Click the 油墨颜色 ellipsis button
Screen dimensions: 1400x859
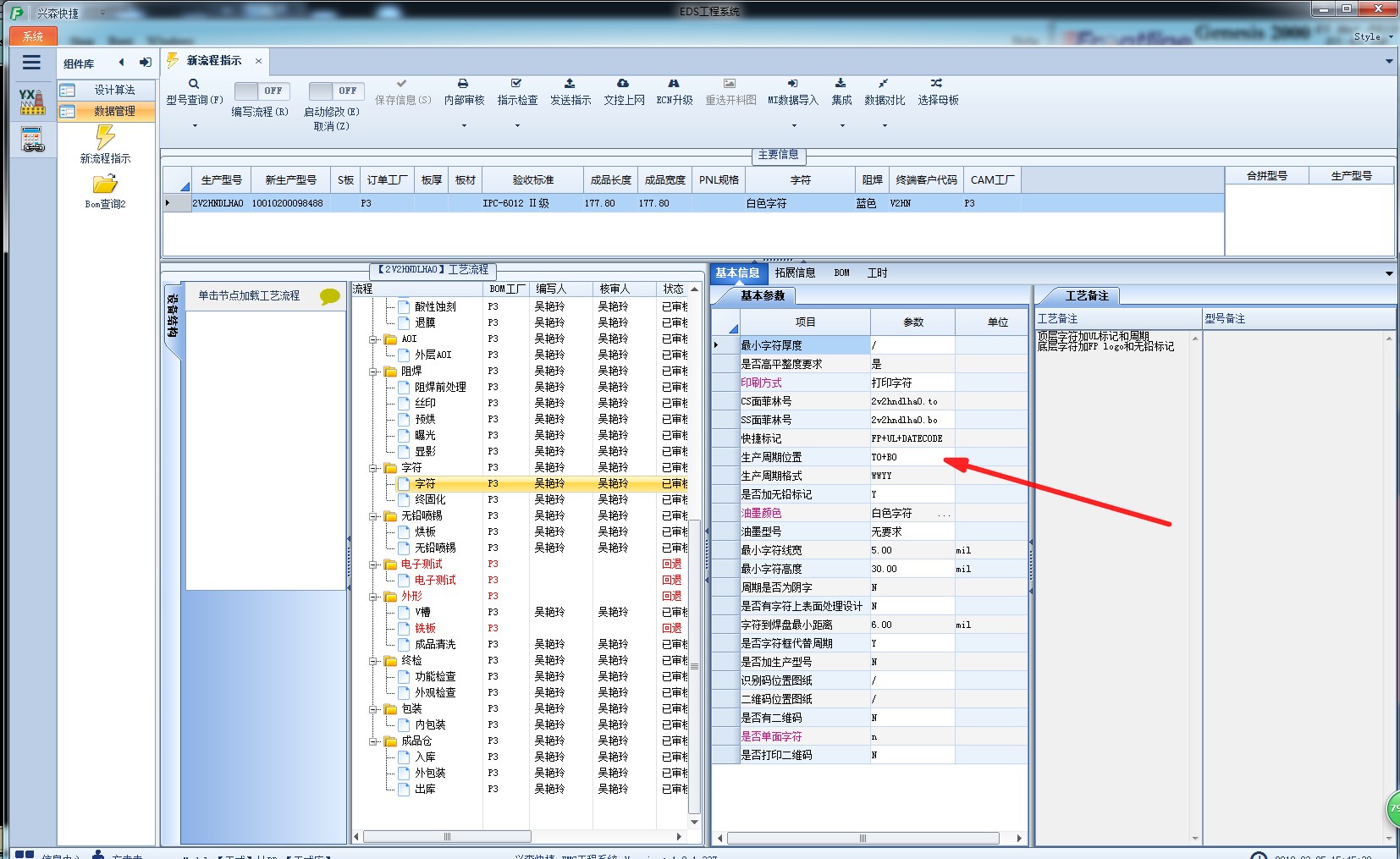pyautogui.click(x=945, y=514)
